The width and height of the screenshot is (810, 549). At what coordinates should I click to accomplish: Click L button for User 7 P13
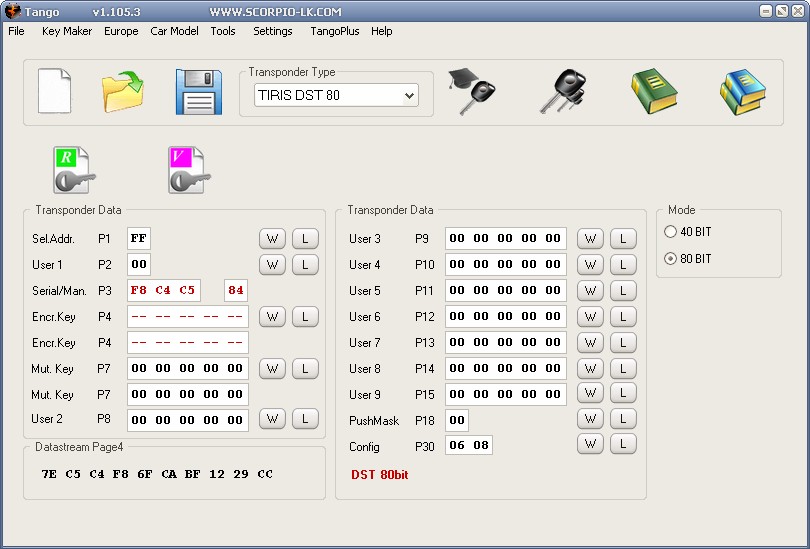(x=623, y=342)
